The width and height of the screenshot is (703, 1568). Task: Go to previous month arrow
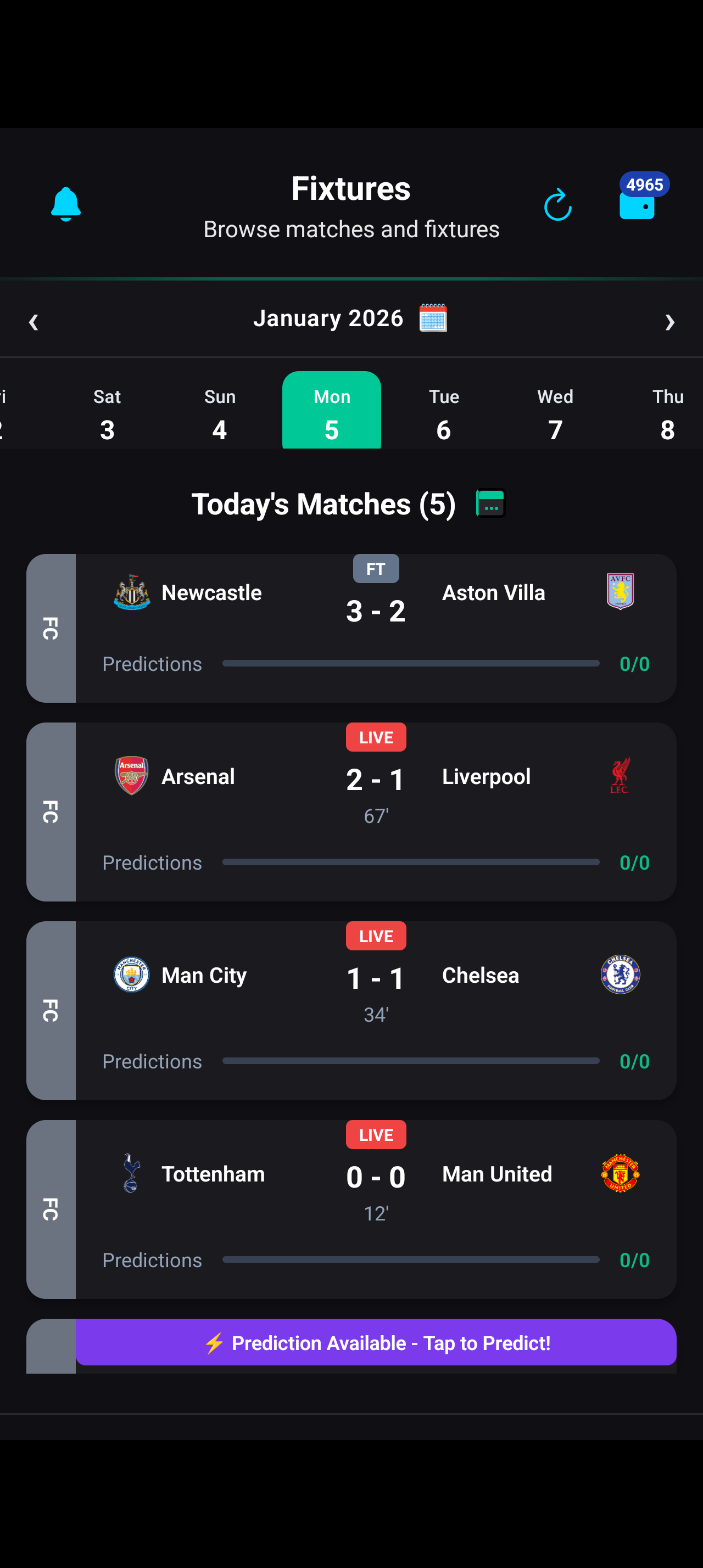click(x=34, y=321)
